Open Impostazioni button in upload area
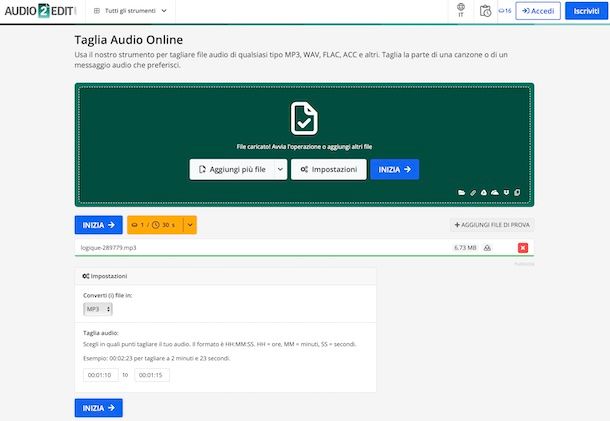The image size is (610, 421). [329, 169]
